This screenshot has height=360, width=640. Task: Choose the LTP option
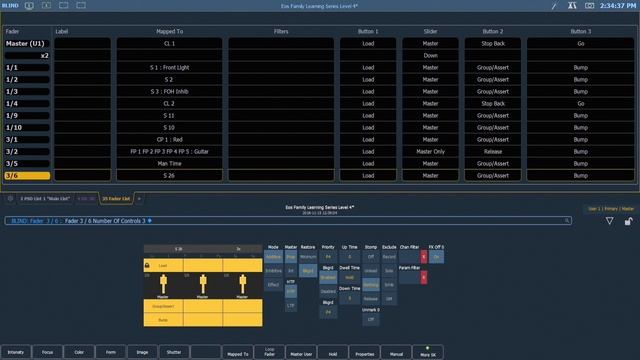(291, 305)
